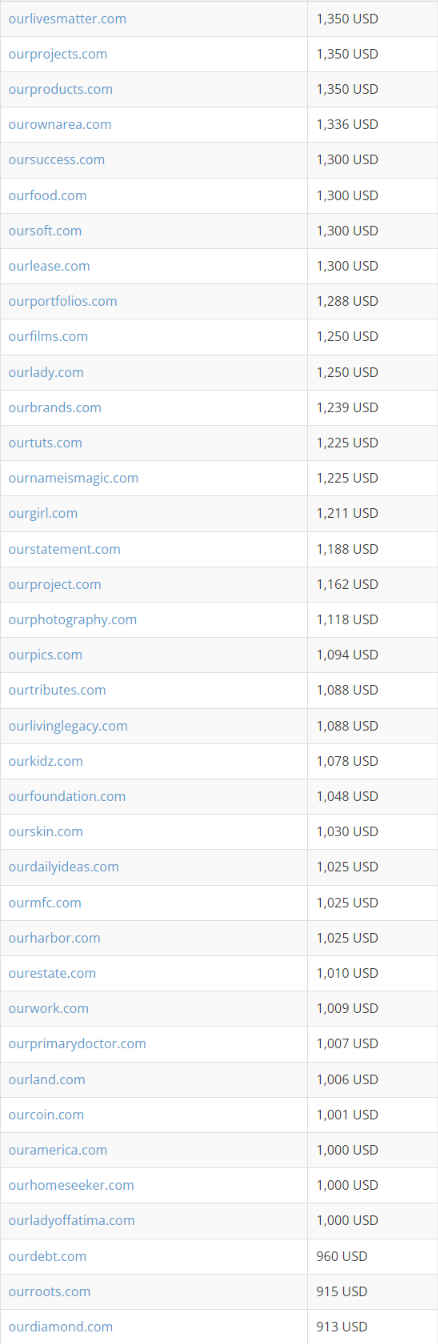The height and width of the screenshot is (1344, 438).
Task: Click the ourdiamond.com link
Action: tap(60, 1326)
